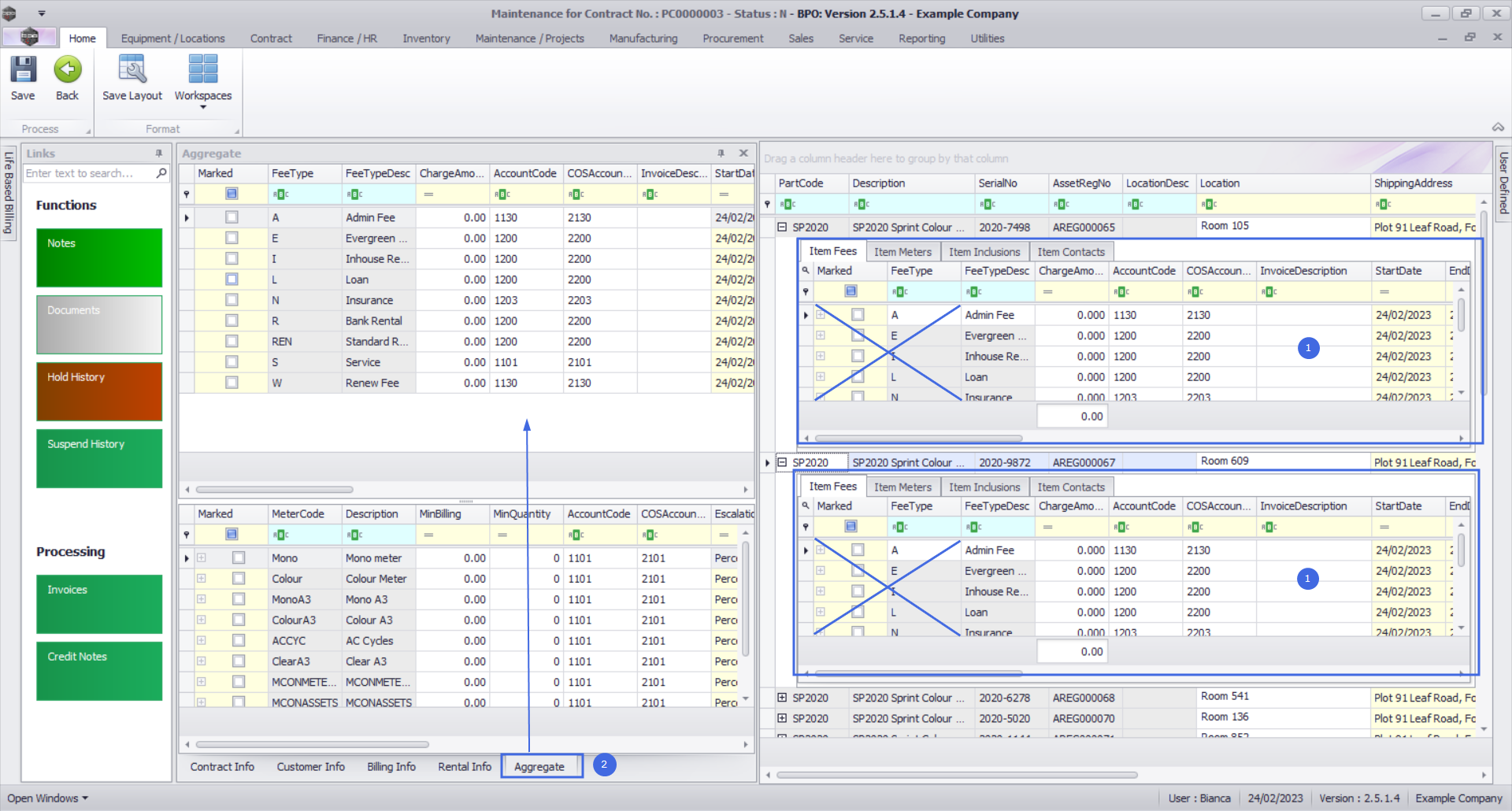Mark the Renew Fee checkbox
The image size is (1512, 811).
click(x=232, y=383)
